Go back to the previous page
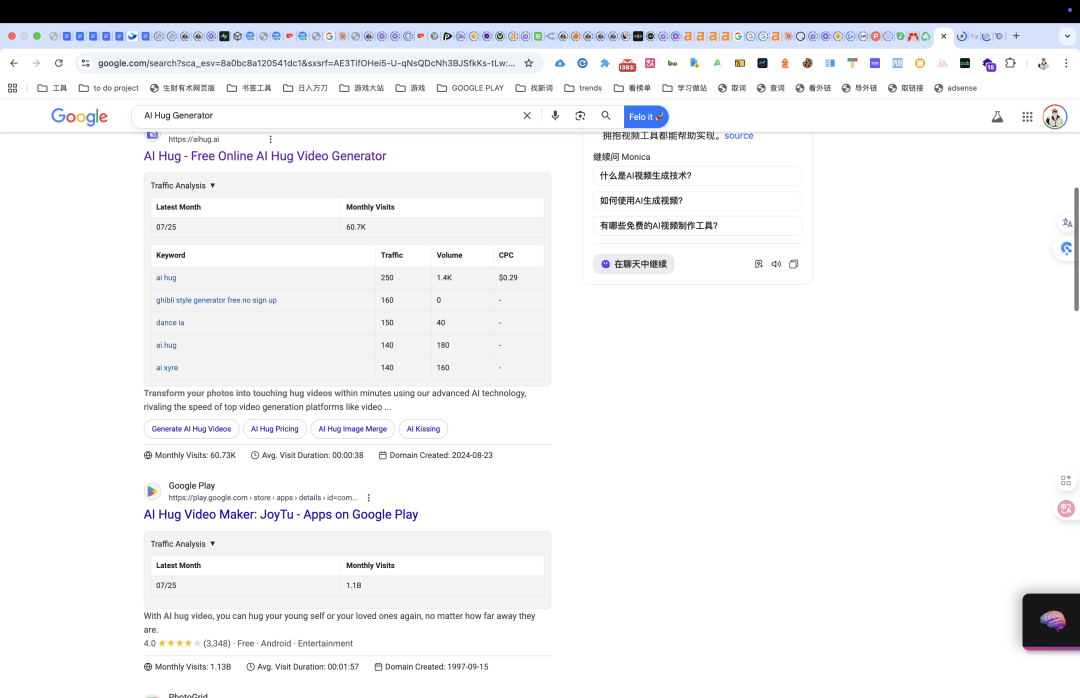1080x698 pixels. tap(14, 63)
